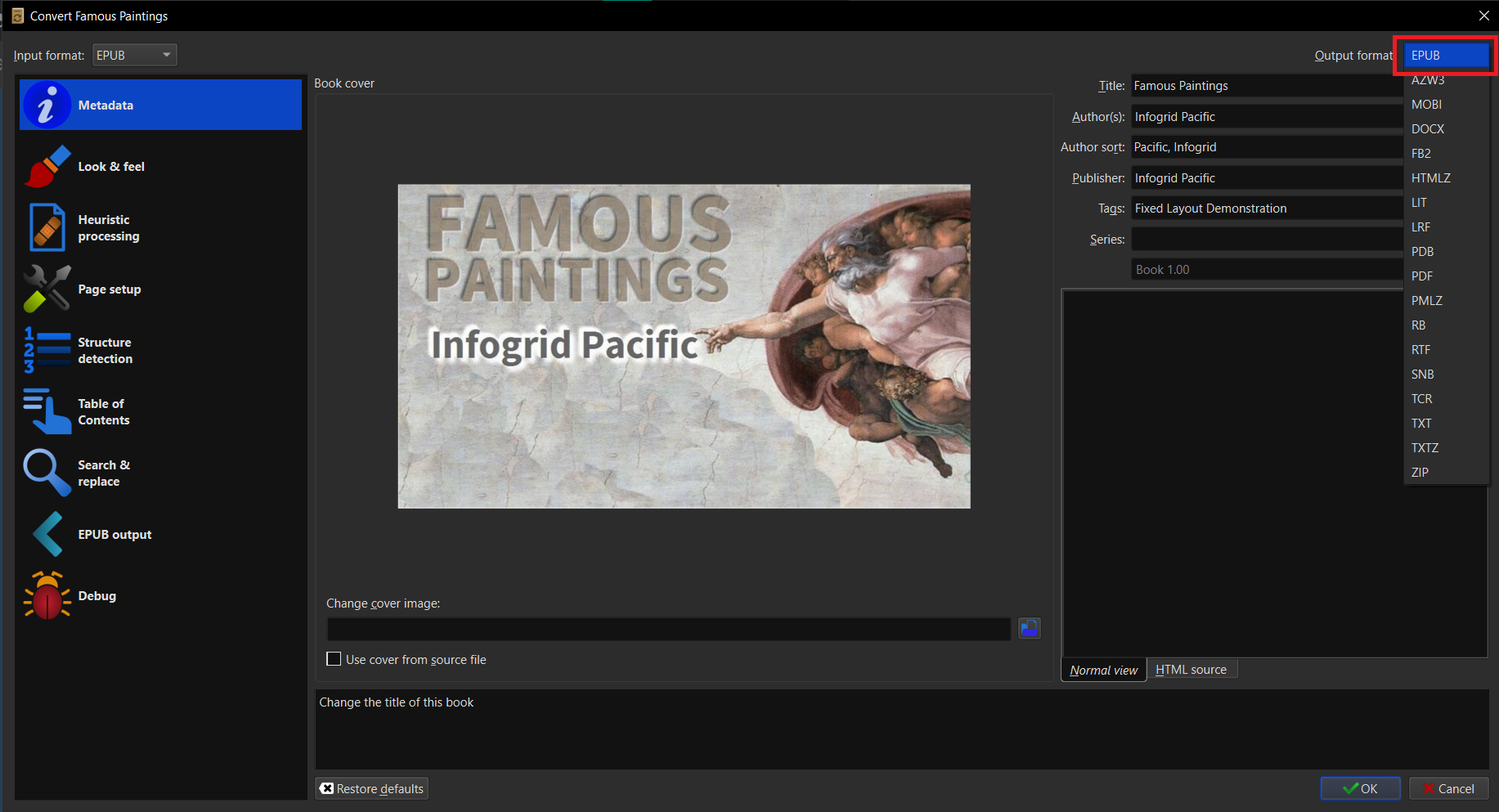1499x812 pixels.
Task: Switch to the Normal view tab
Action: [x=1103, y=671]
